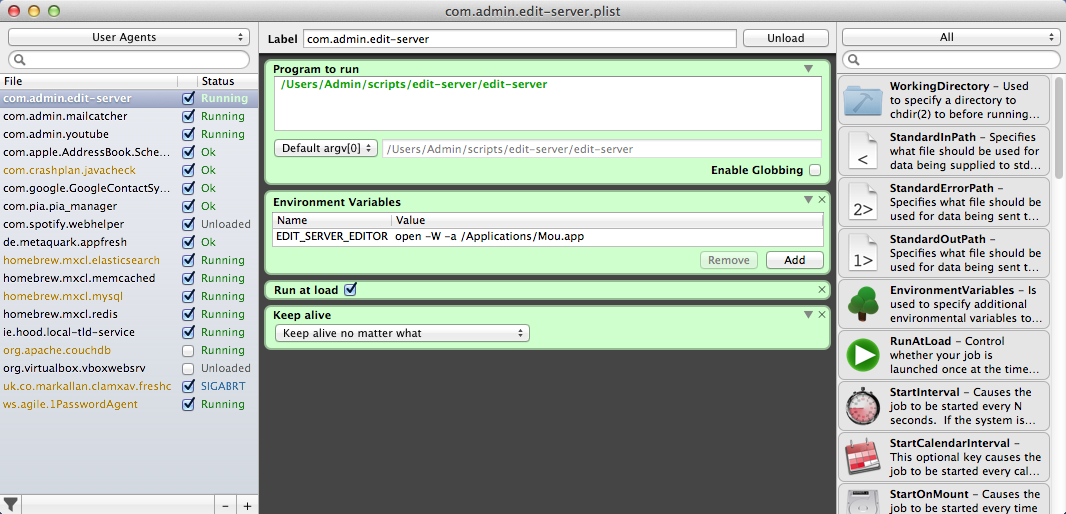Toggle com.admin.mailcatcher enabled checkbox
The image size is (1066, 514).
(x=188, y=116)
